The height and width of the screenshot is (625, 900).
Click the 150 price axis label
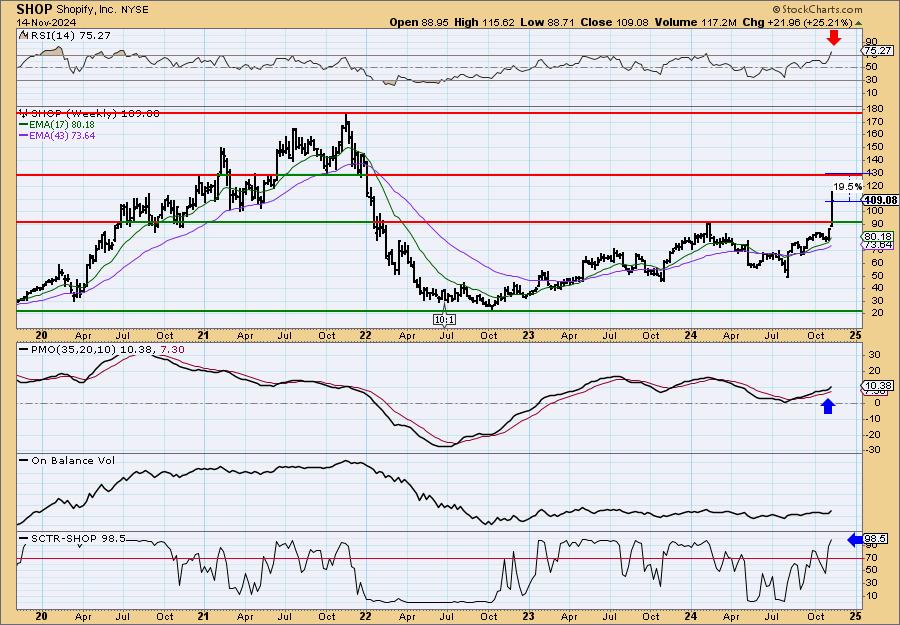click(873, 147)
